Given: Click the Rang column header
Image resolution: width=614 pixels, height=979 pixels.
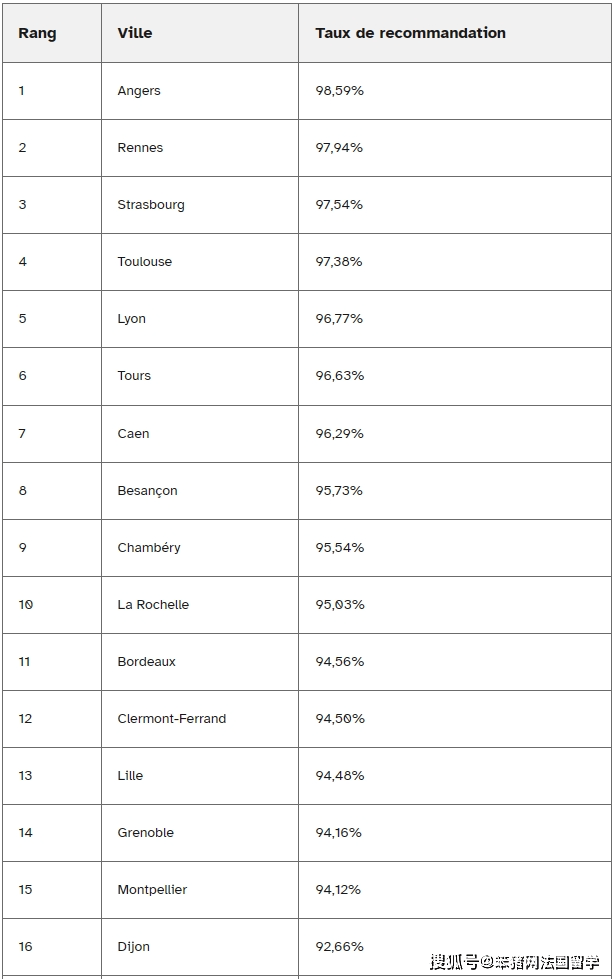Looking at the screenshot, I should (x=37, y=33).
